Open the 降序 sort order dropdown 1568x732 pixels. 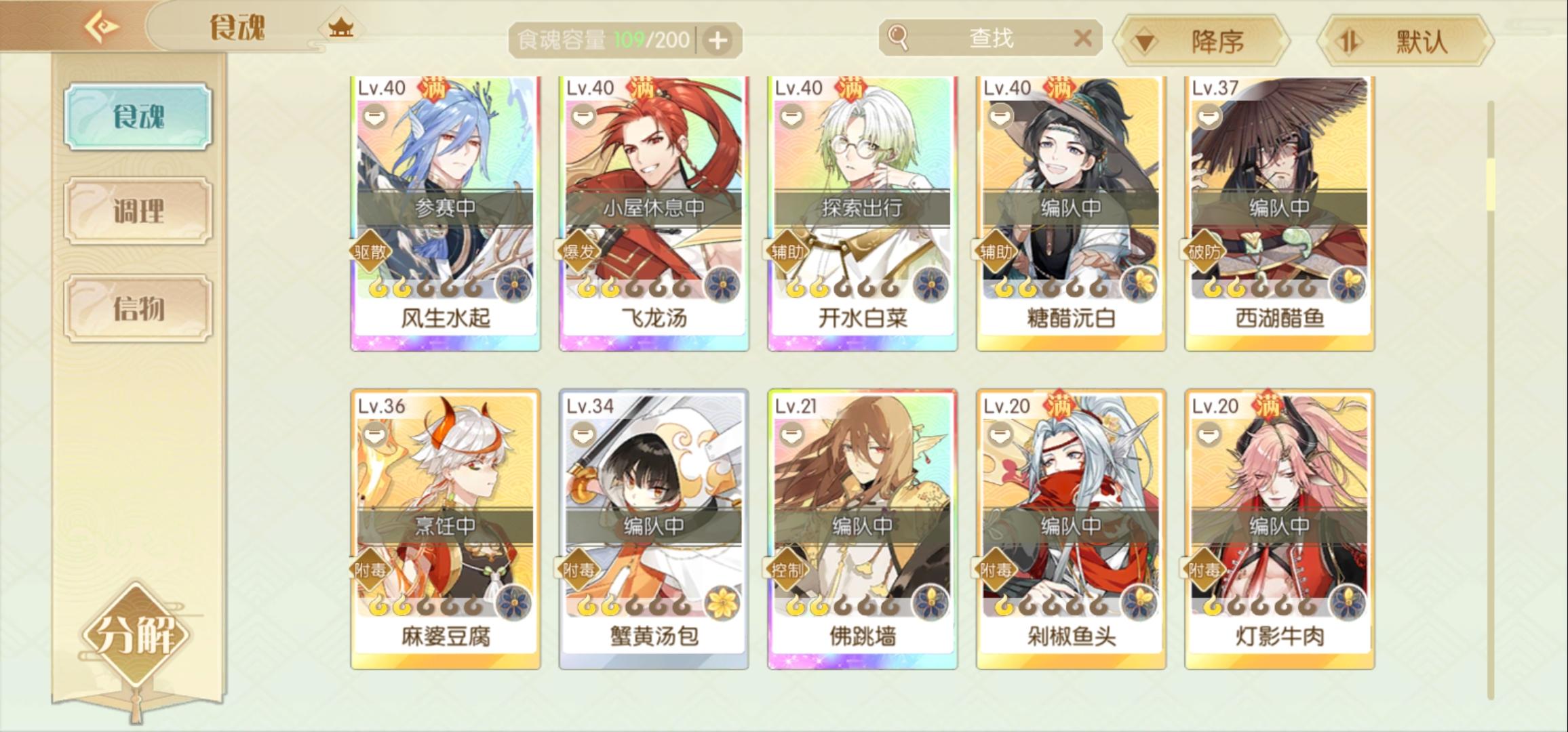tap(1201, 41)
